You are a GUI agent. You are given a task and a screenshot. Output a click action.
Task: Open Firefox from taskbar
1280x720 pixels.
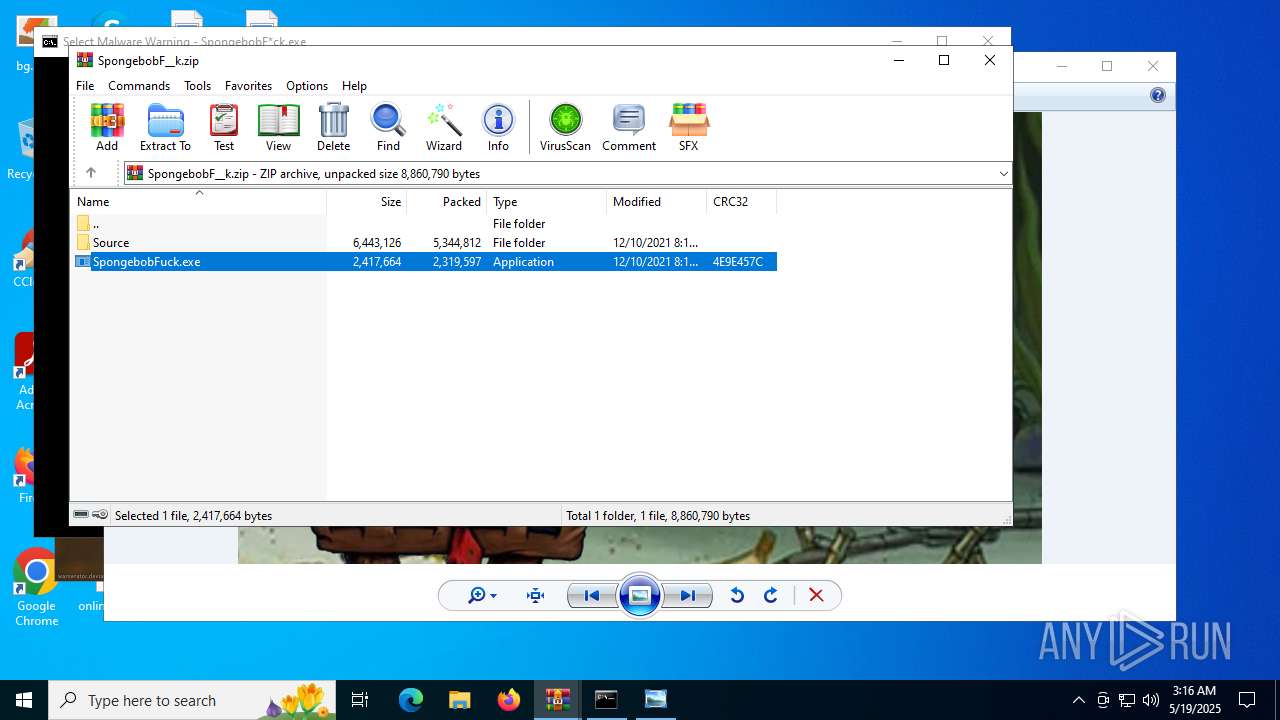pyautogui.click(x=508, y=700)
